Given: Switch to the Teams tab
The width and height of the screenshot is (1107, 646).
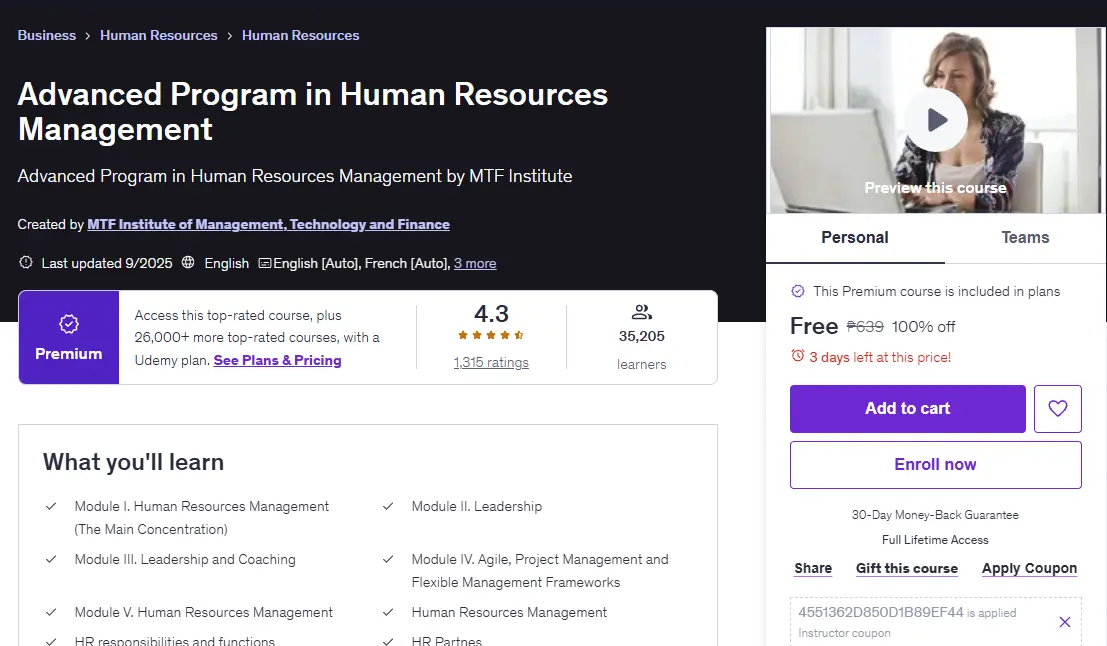Looking at the screenshot, I should (1025, 238).
